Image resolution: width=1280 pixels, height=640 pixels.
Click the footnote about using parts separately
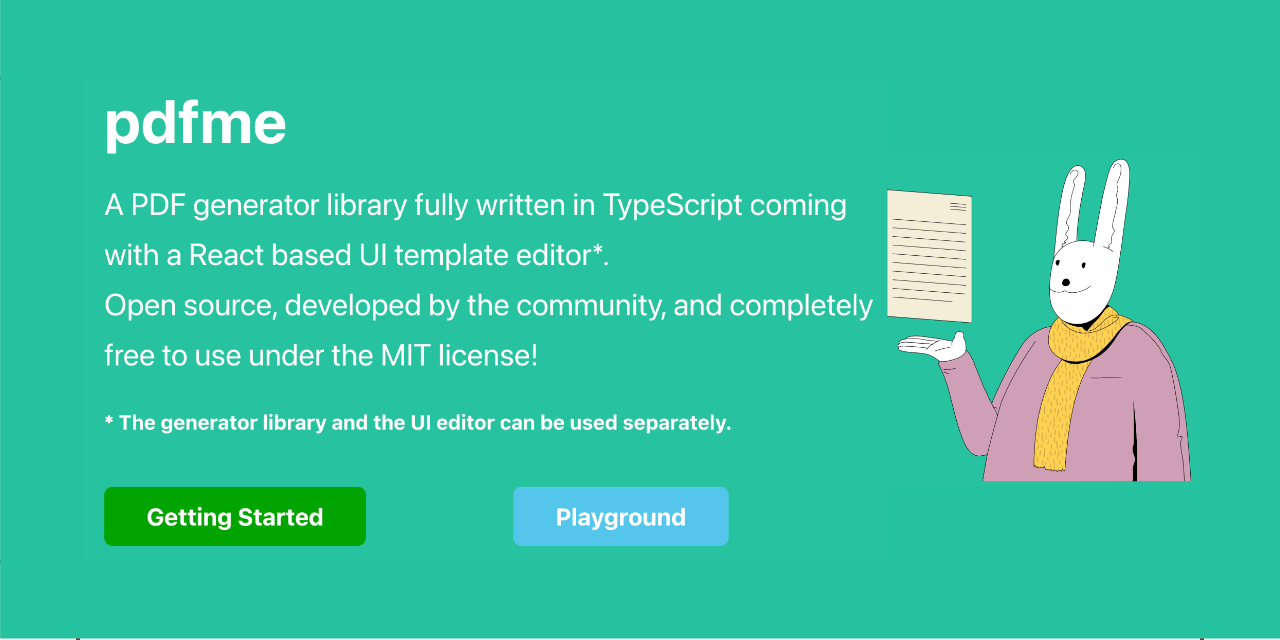pyautogui.click(x=418, y=422)
